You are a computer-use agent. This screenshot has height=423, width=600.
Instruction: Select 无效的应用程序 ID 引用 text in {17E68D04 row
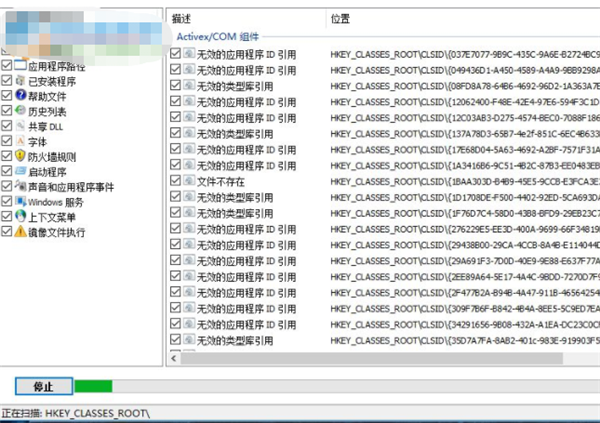point(246,150)
